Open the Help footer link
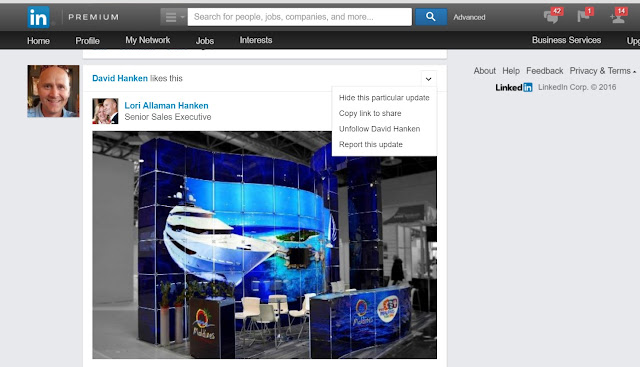 coord(511,71)
